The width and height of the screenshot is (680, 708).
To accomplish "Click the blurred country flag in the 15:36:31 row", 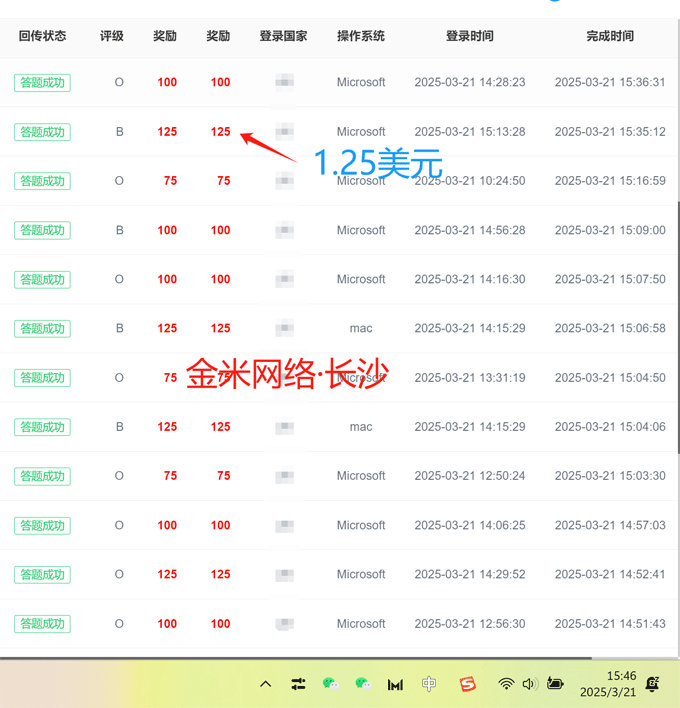I will click(284, 82).
